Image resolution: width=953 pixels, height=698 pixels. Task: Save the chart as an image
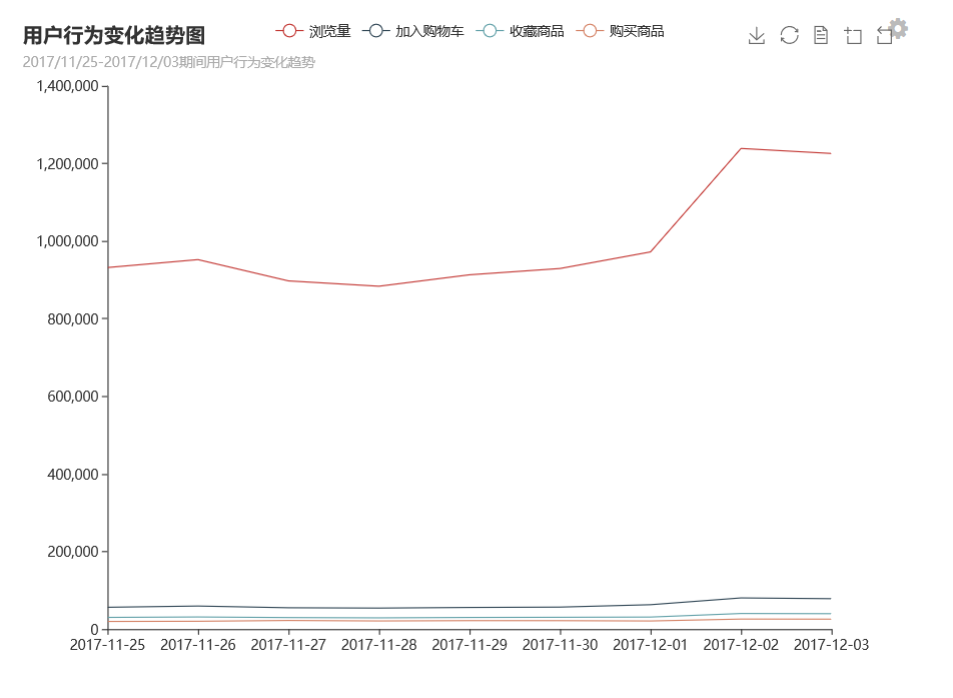tap(756, 35)
